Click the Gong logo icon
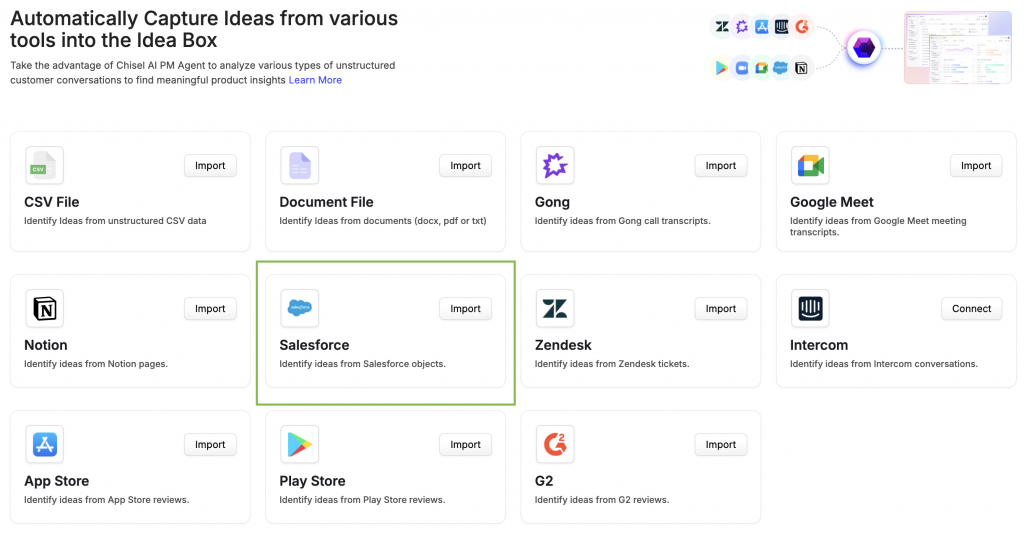1024x547 pixels. coord(554,166)
